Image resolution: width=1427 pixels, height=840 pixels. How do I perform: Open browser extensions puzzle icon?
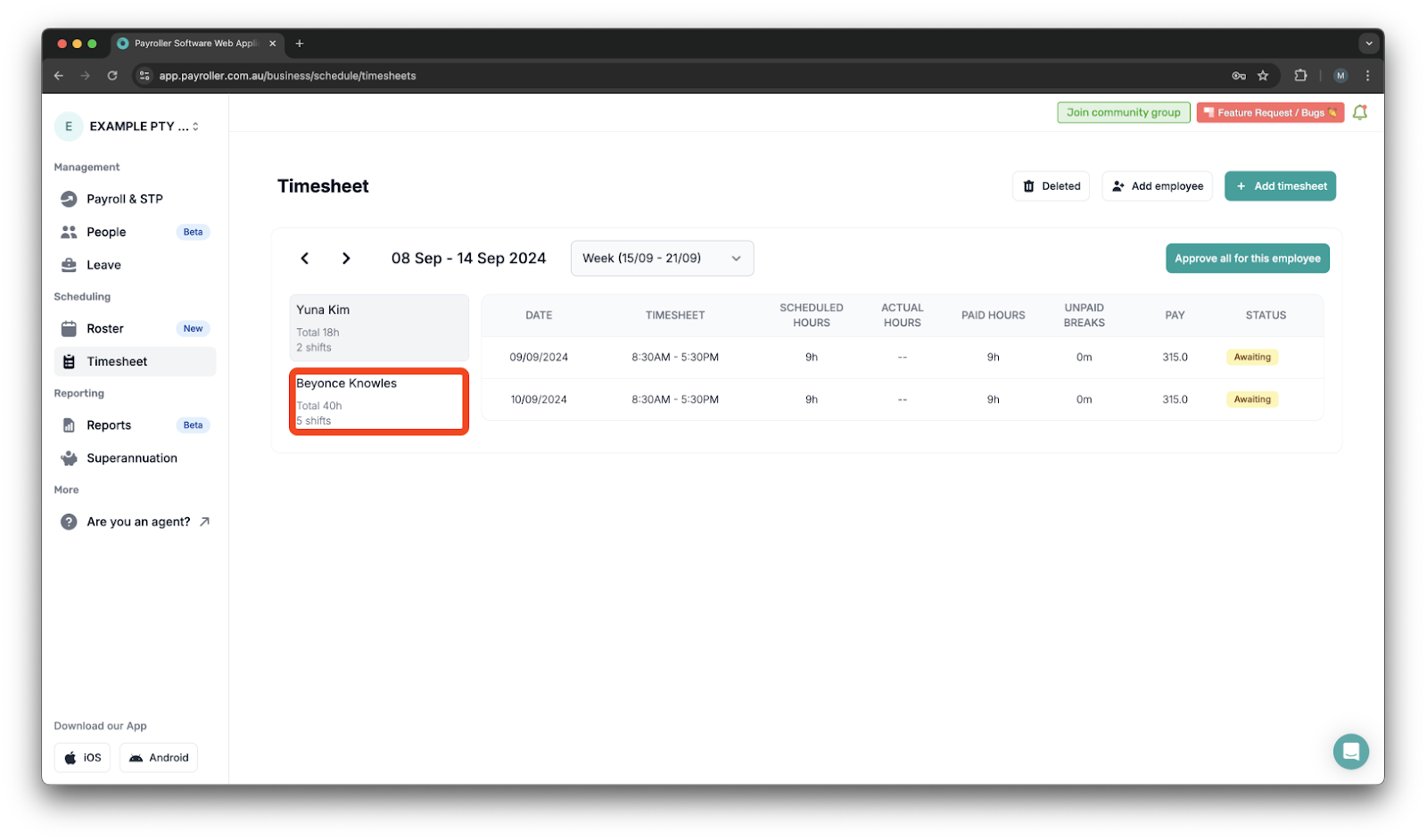click(1300, 76)
